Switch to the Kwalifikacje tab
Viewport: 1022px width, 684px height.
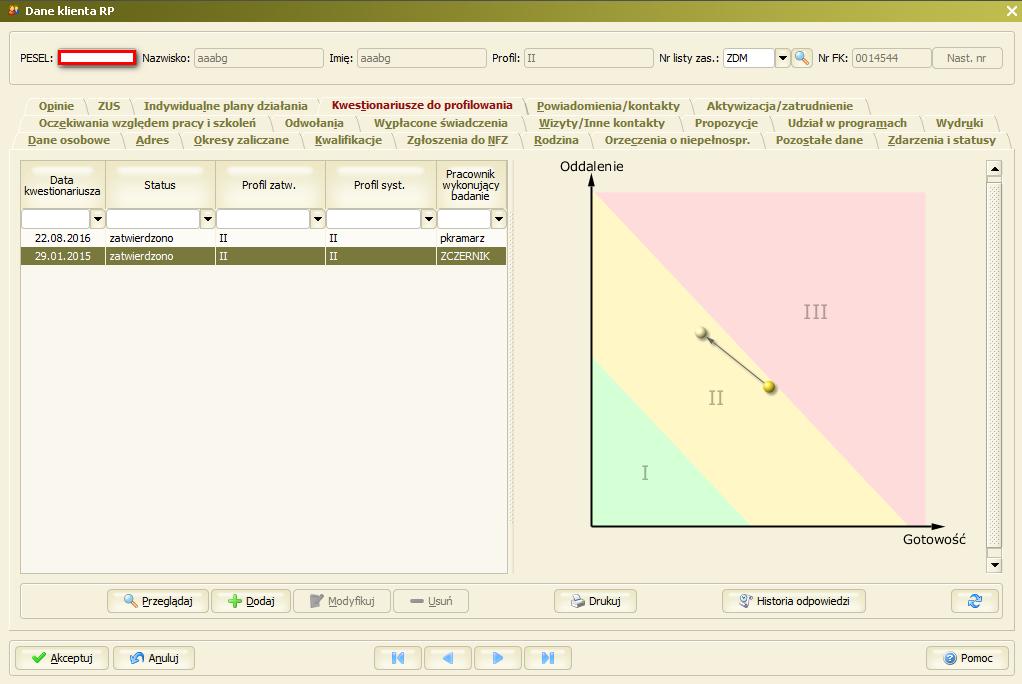[348, 140]
